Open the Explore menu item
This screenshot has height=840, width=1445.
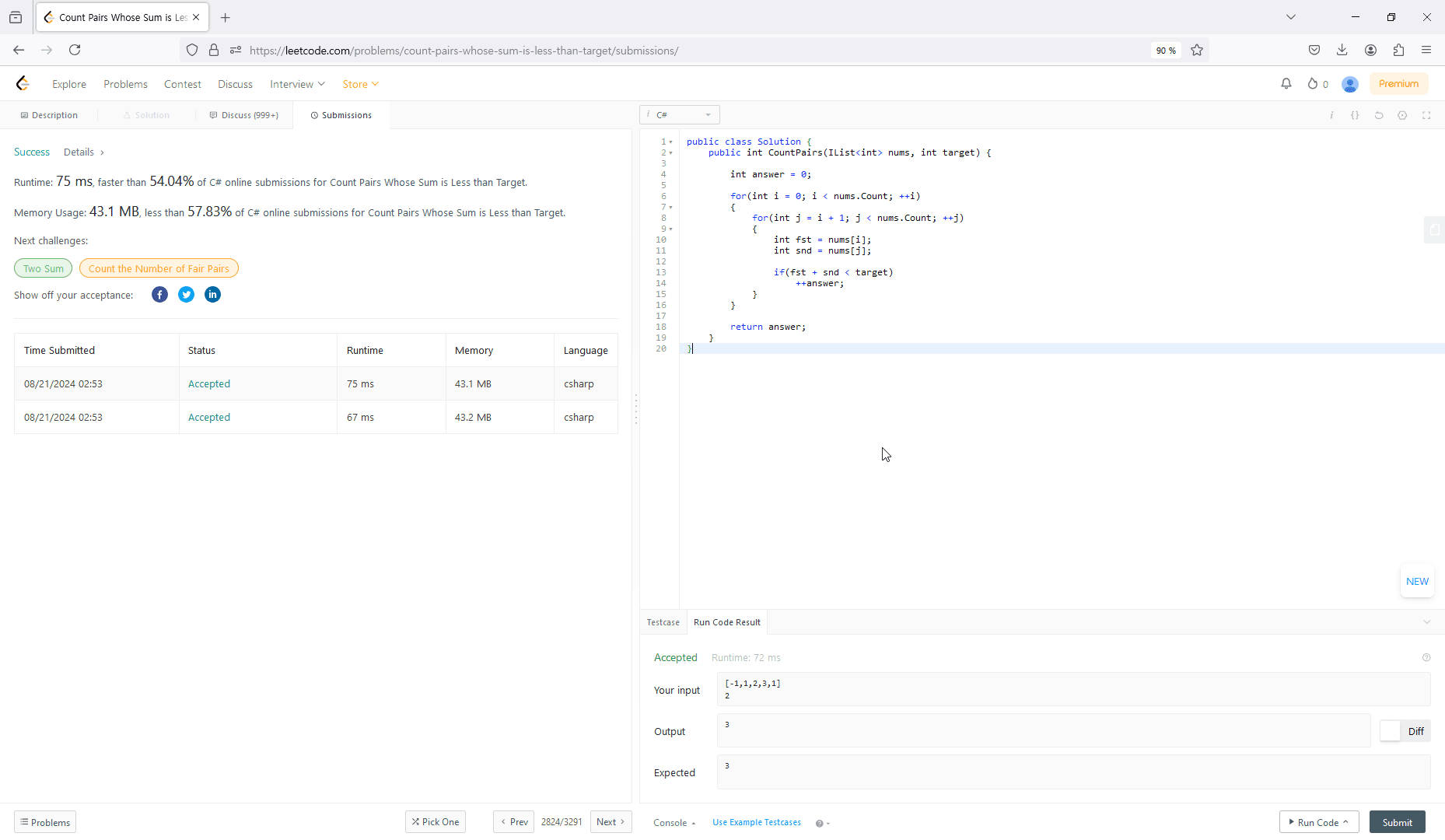[69, 84]
